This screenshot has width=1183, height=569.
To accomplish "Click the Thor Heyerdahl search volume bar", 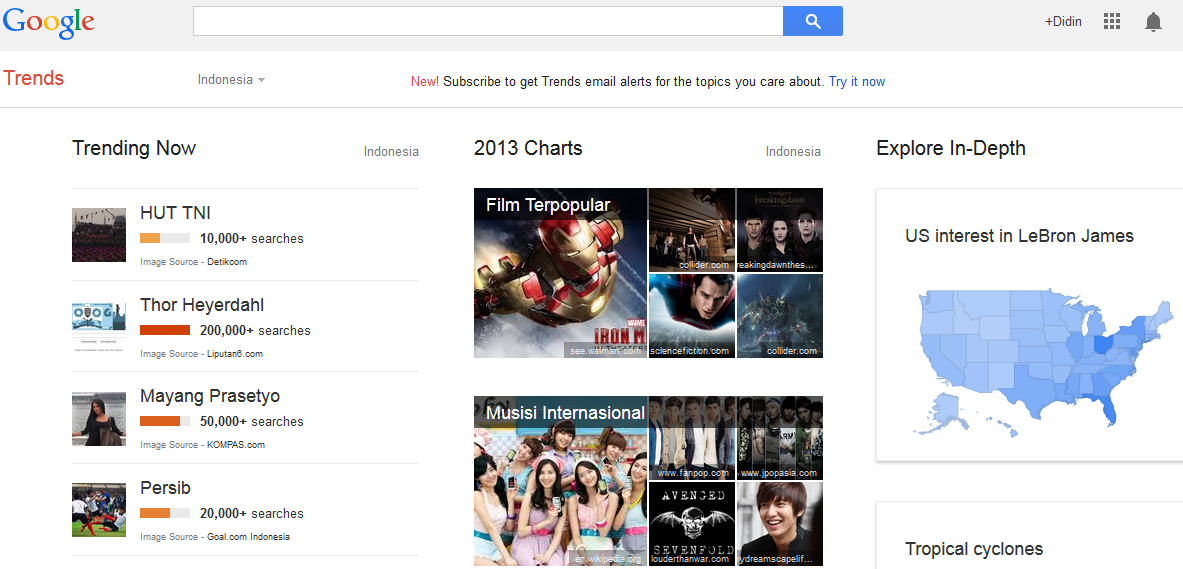I will 165,330.
